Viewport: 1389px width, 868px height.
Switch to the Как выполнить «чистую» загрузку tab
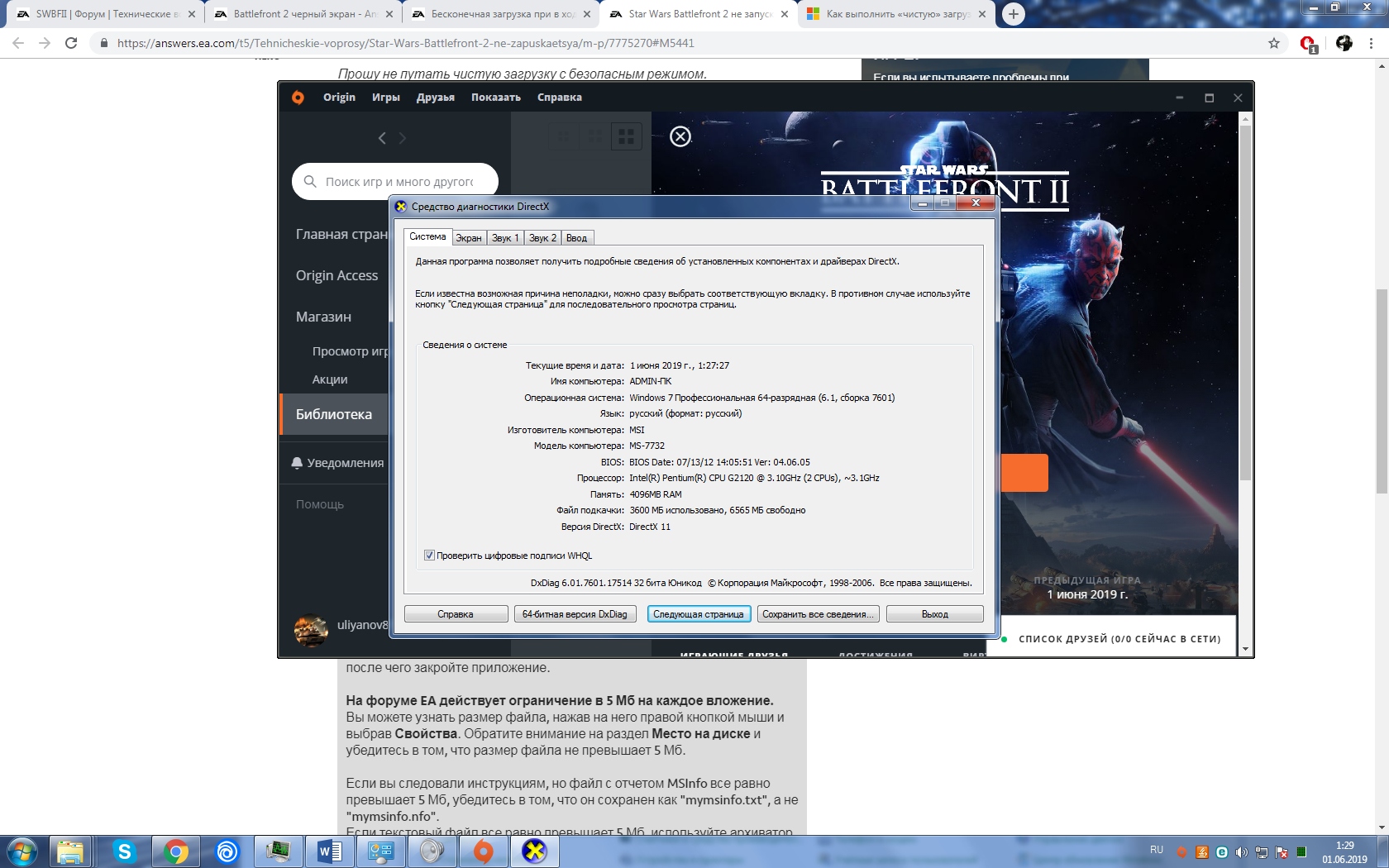(x=896, y=14)
